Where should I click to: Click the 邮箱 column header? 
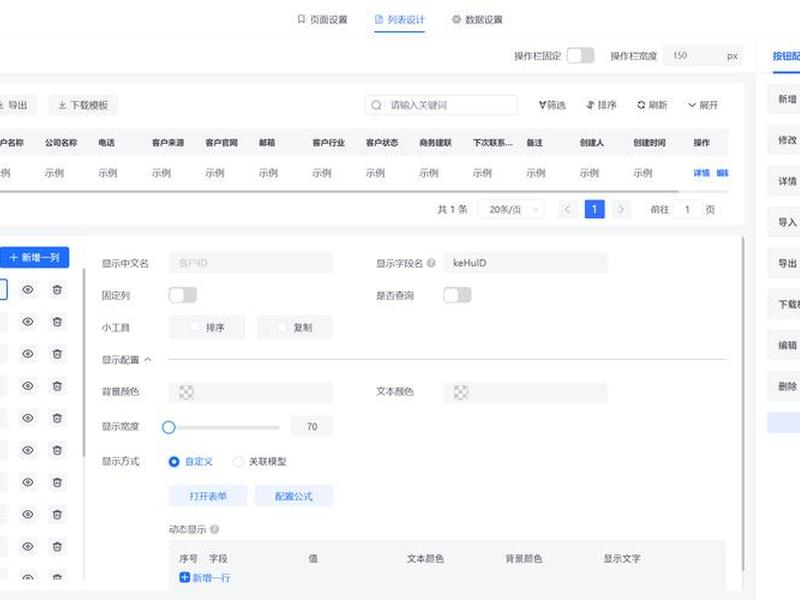tap(267, 143)
